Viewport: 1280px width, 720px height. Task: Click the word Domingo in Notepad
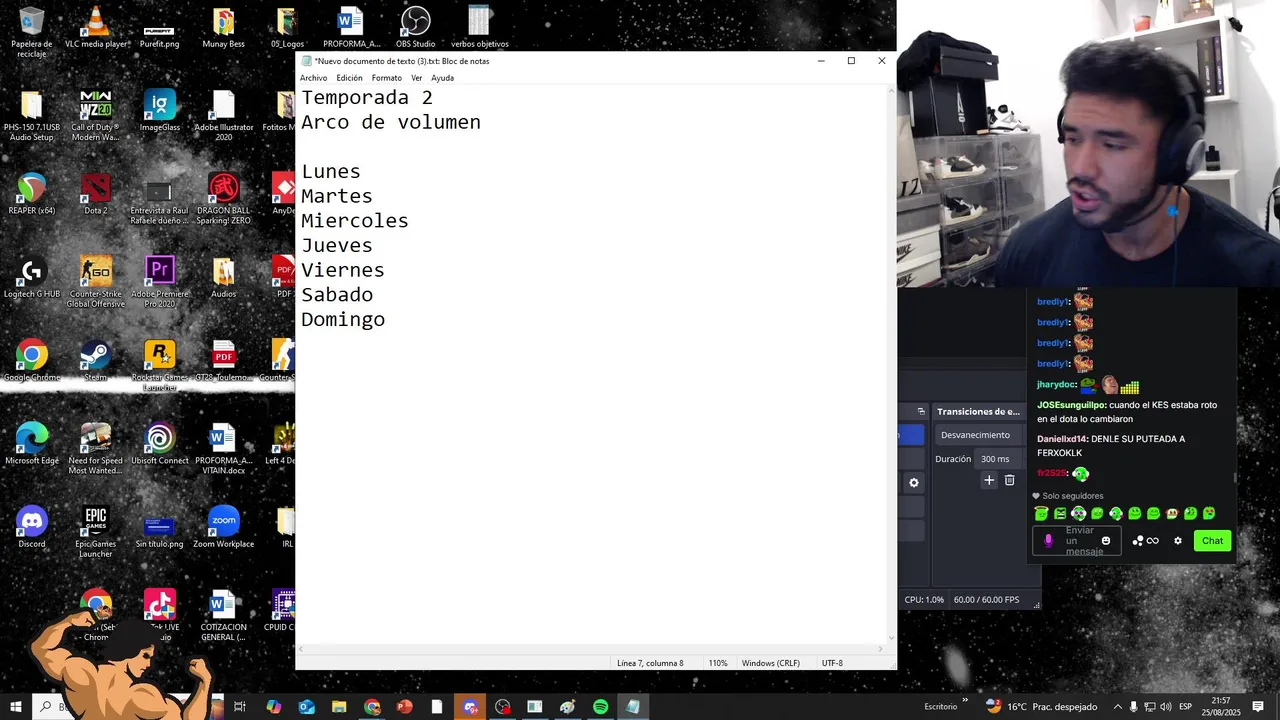pos(343,320)
